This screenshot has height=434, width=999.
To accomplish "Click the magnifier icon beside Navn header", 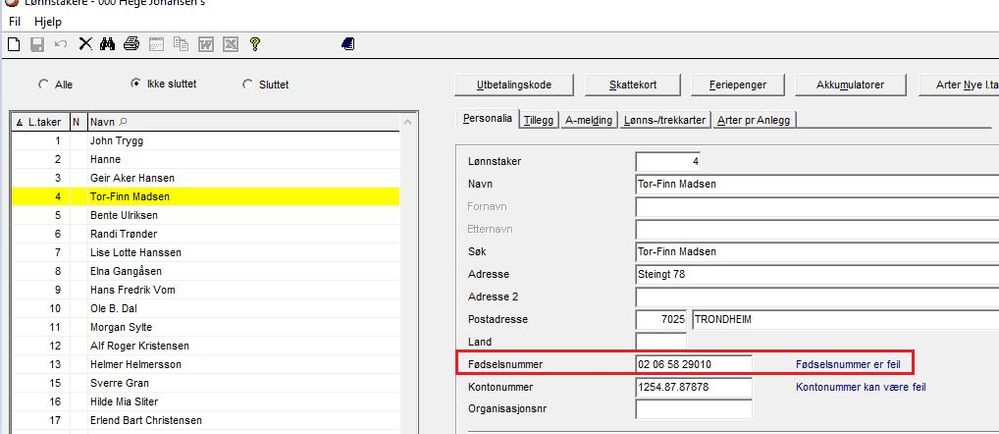I will [123, 122].
